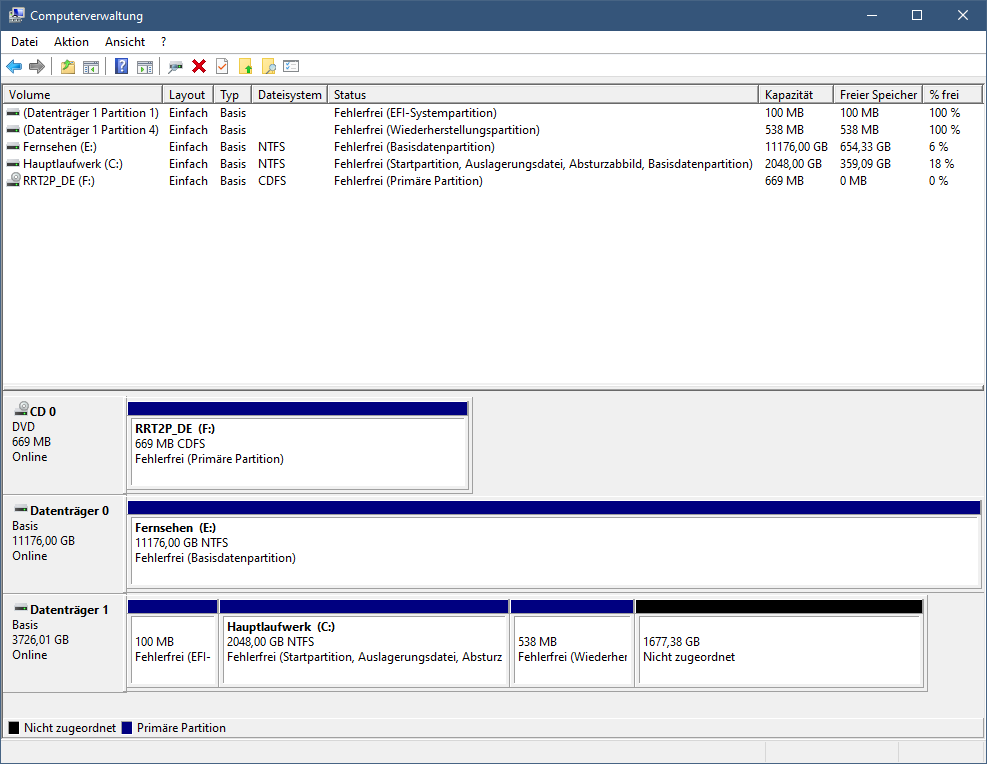Click 'Nicht zugeordnet' legend label
The image size is (987, 764).
(70, 727)
